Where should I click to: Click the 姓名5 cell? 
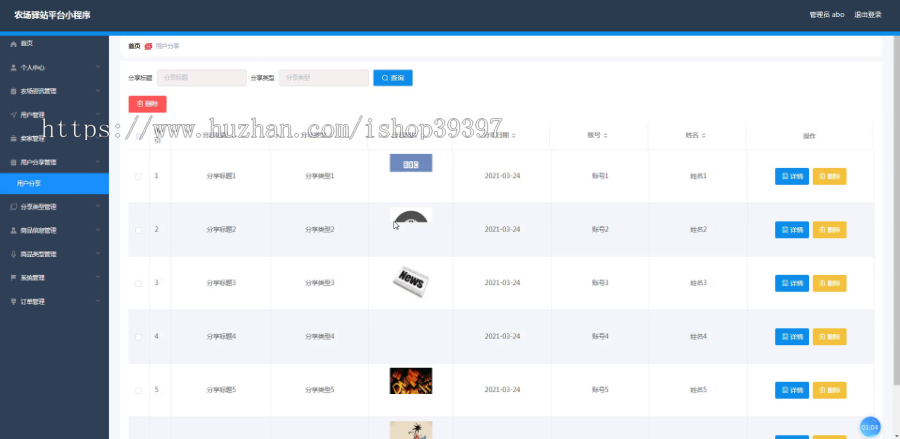(x=698, y=390)
